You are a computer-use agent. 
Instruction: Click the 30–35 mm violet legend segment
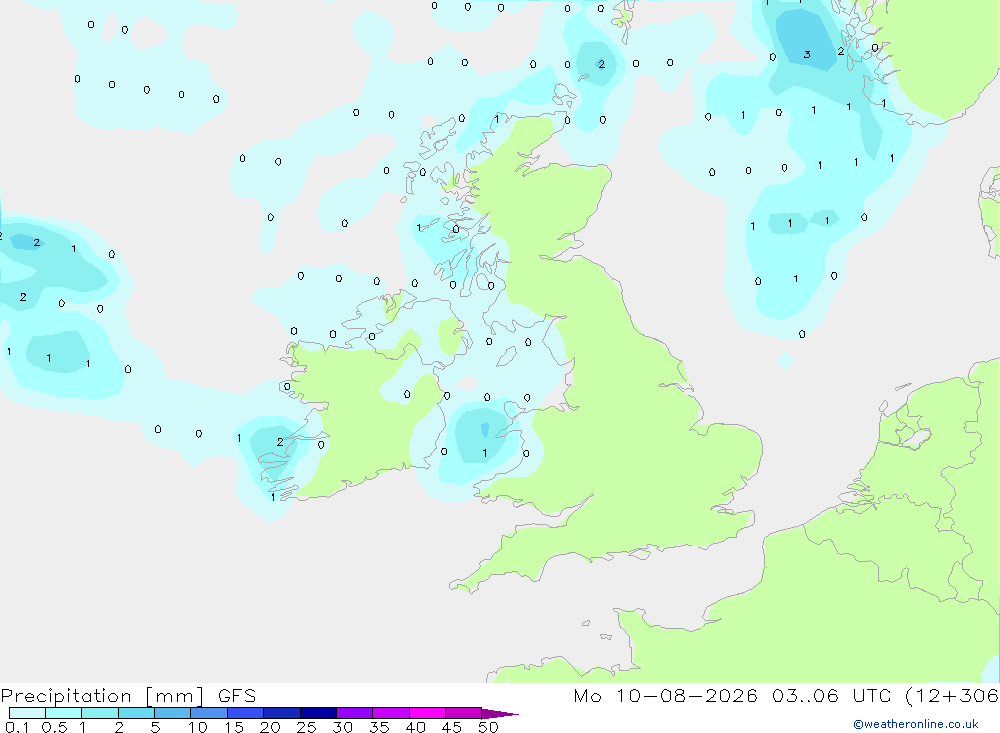point(355,713)
